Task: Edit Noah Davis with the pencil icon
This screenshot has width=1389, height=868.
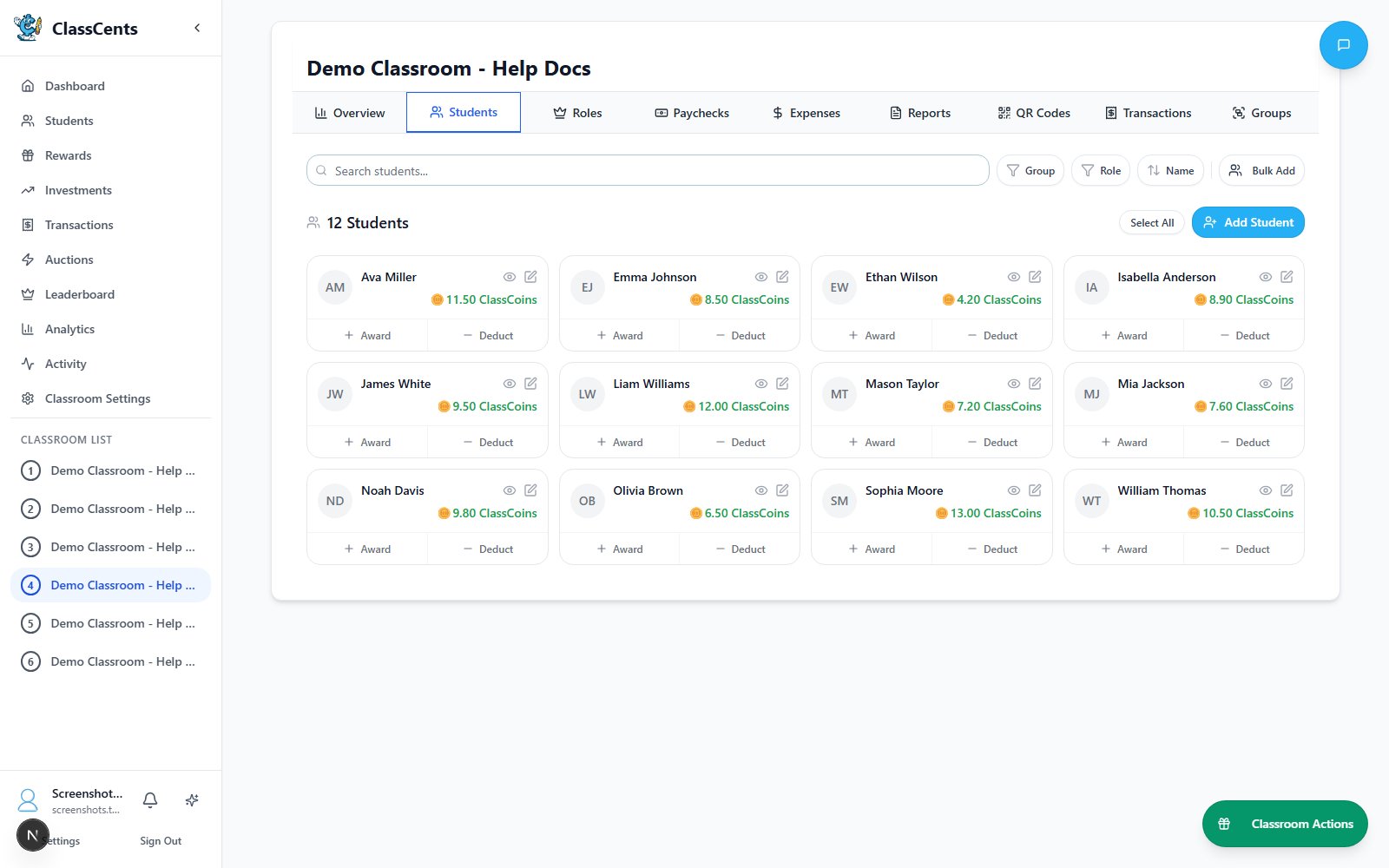Action: (x=530, y=490)
